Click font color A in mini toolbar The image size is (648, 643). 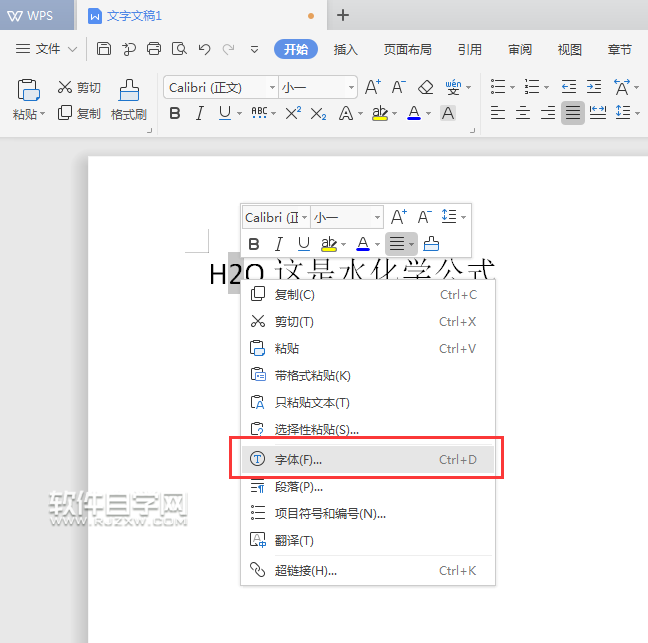(363, 244)
